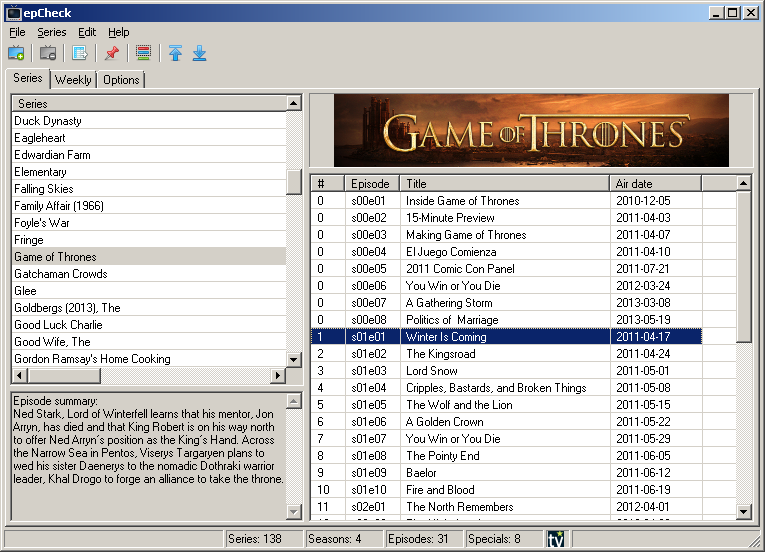Image resolution: width=765 pixels, height=552 pixels.
Task: Sort by Episode column header
Action: (372, 184)
